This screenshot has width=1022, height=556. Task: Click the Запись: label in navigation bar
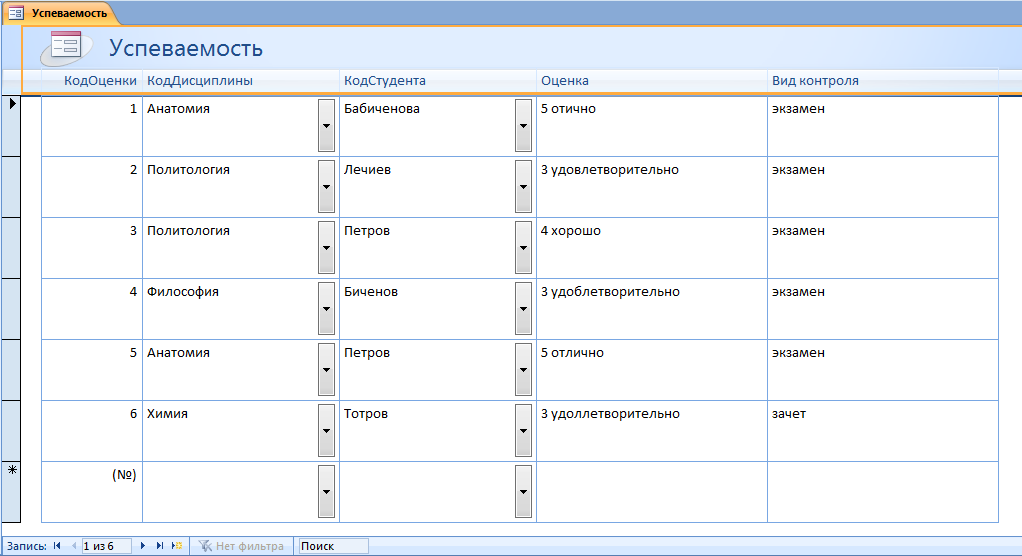point(26,546)
